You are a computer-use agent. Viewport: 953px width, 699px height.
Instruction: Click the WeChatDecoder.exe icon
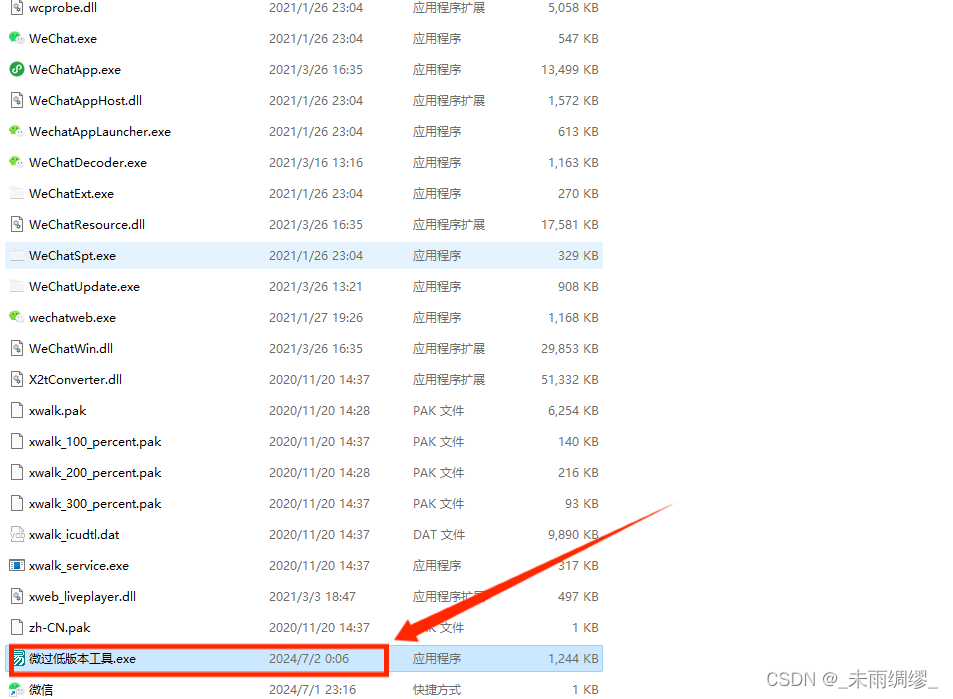[16, 162]
